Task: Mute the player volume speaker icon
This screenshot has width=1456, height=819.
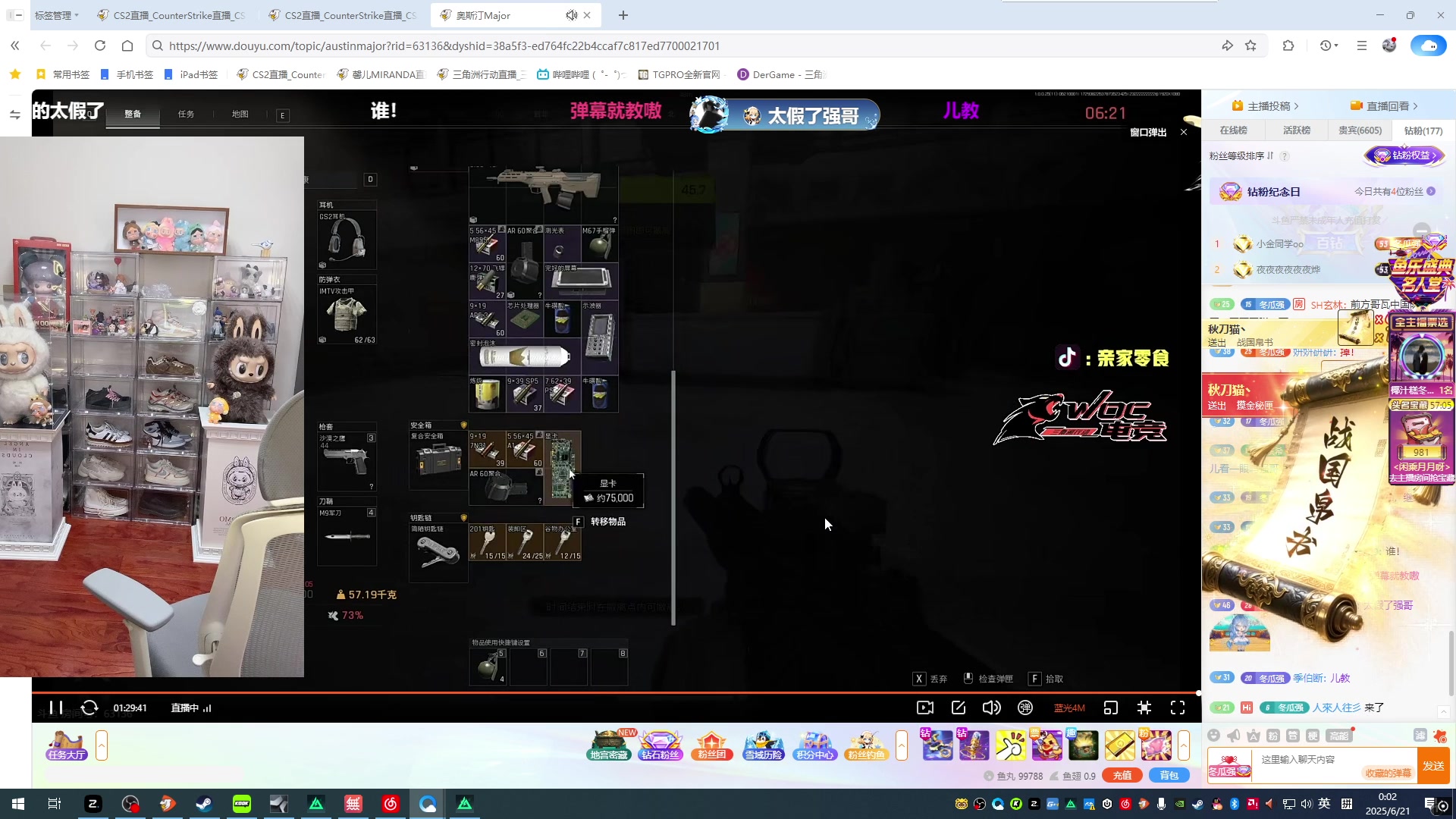Action: (x=991, y=708)
